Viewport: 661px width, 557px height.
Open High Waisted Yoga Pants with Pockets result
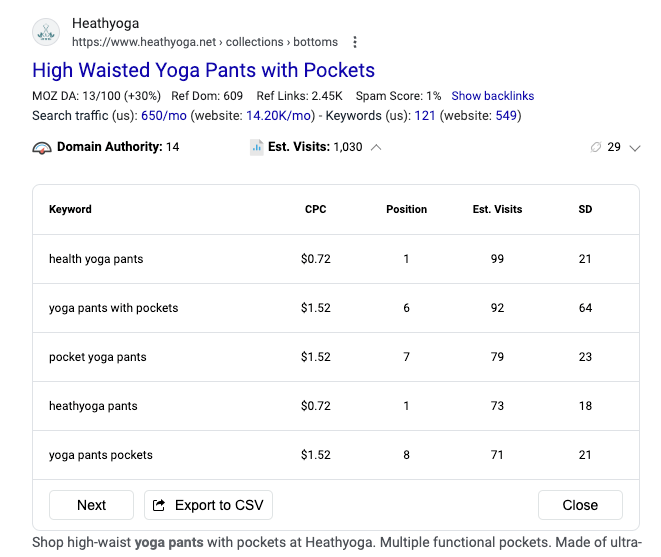click(203, 70)
